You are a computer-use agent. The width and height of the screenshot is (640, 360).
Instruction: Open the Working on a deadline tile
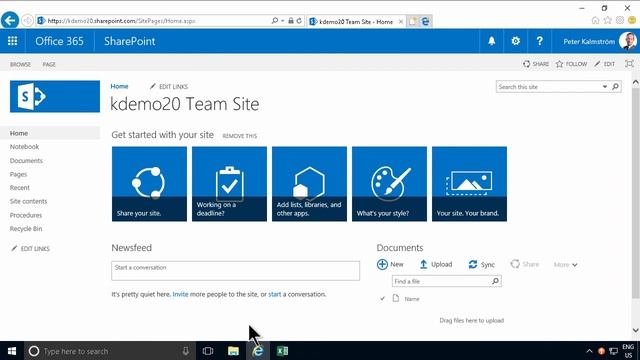[229, 184]
